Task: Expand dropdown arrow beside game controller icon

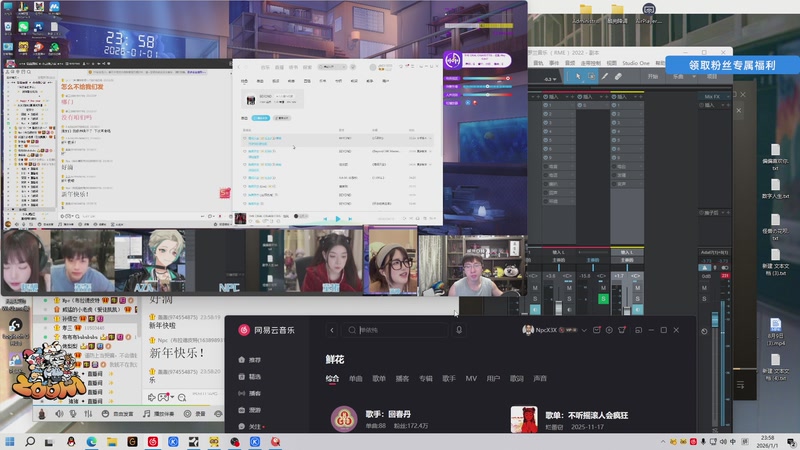Action: tap(172, 397)
